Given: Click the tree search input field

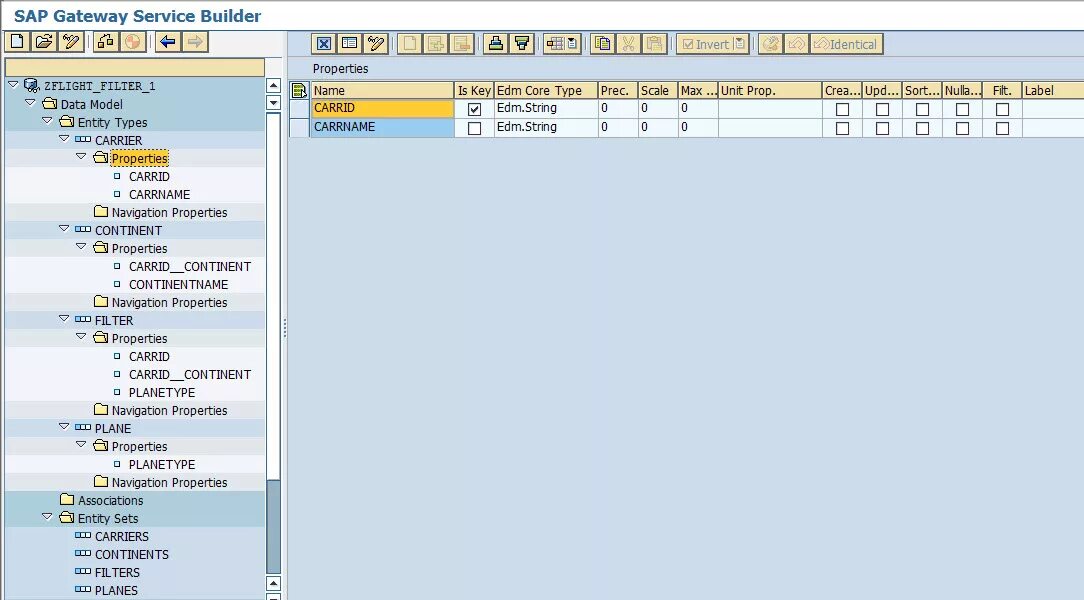Looking at the screenshot, I should pyautogui.click(x=135, y=67).
